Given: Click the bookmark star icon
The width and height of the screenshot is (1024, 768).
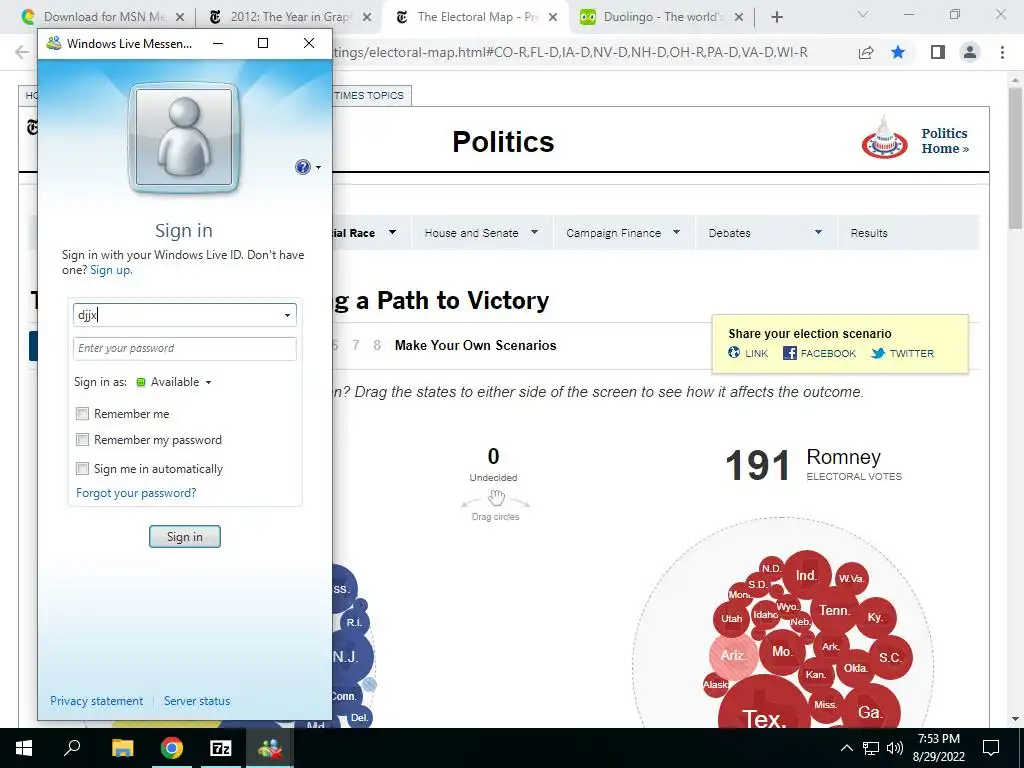Looking at the screenshot, I should coord(898,52).
